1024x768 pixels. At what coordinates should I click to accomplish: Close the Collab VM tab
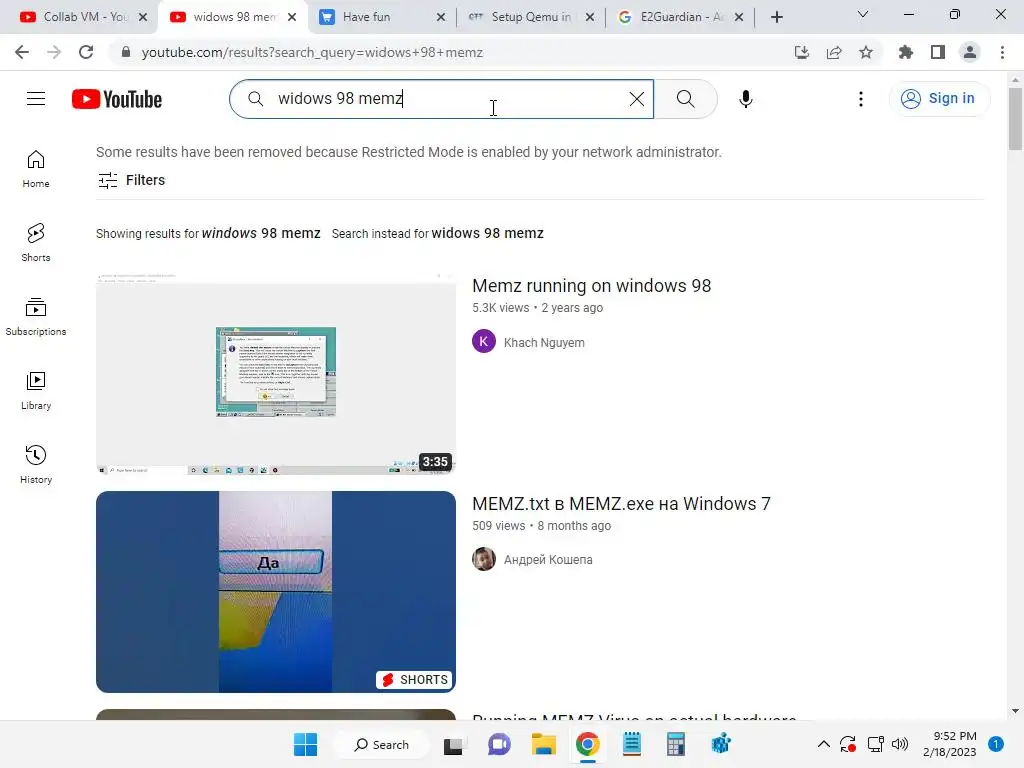[143, 17]
